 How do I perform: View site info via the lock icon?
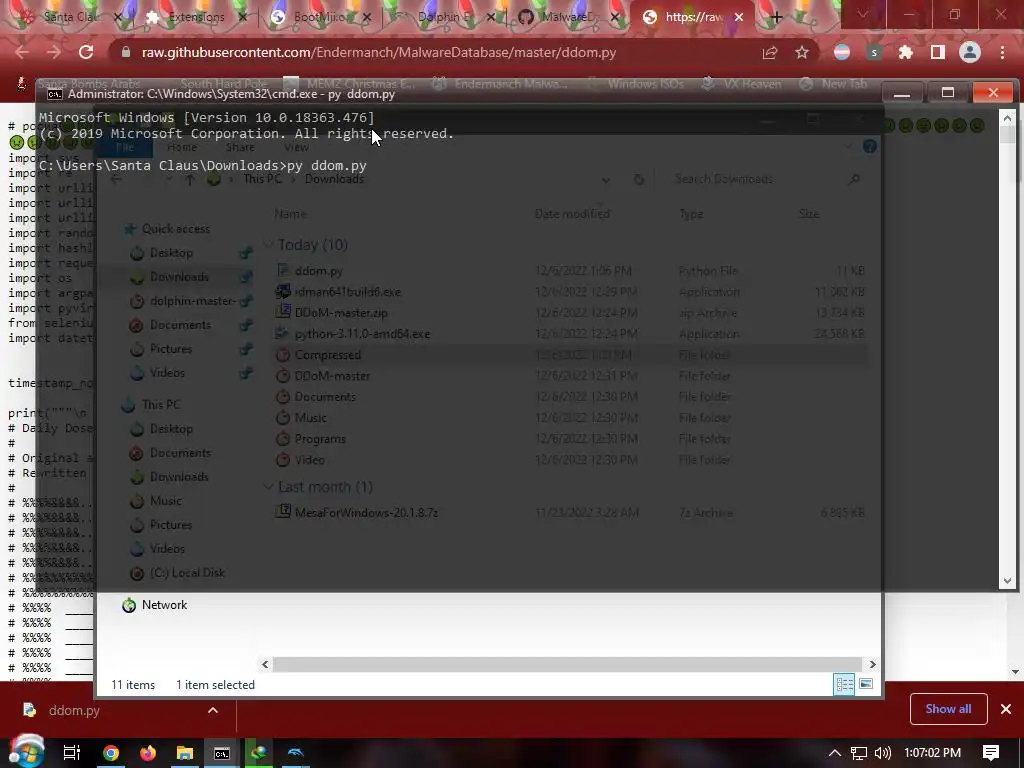point(126,52)
